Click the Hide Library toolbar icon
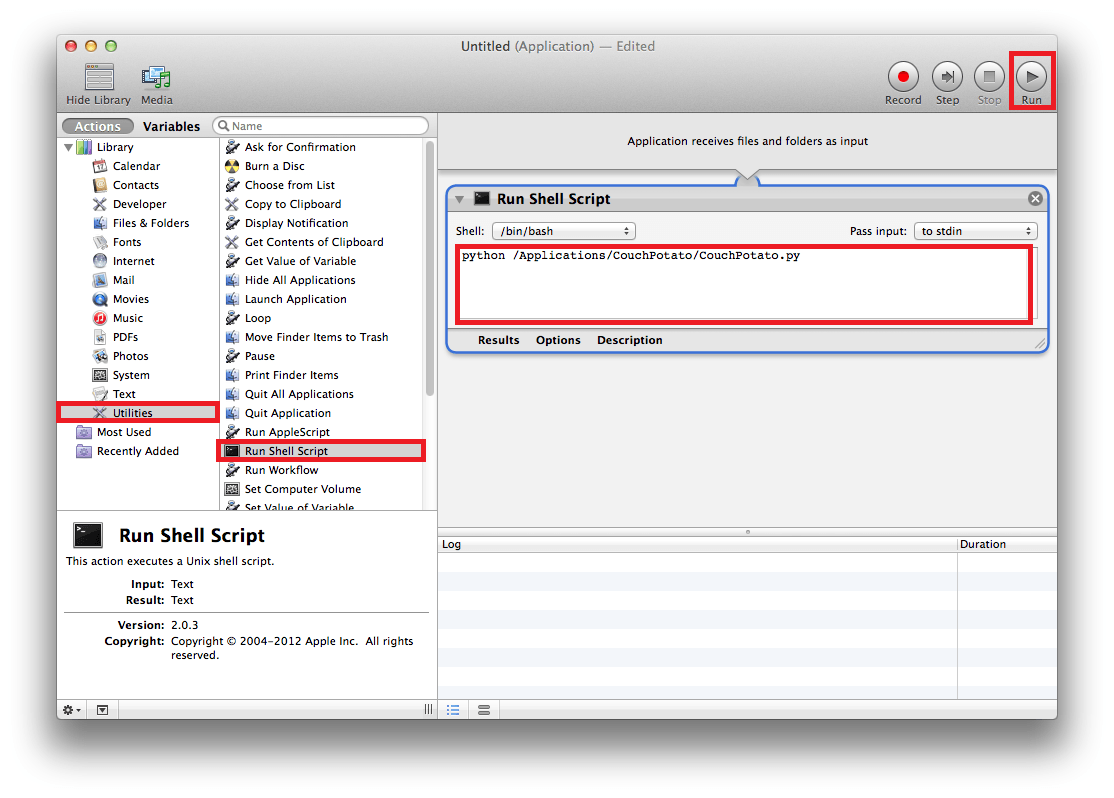1114x798 pixels. [x=99, y=78]
